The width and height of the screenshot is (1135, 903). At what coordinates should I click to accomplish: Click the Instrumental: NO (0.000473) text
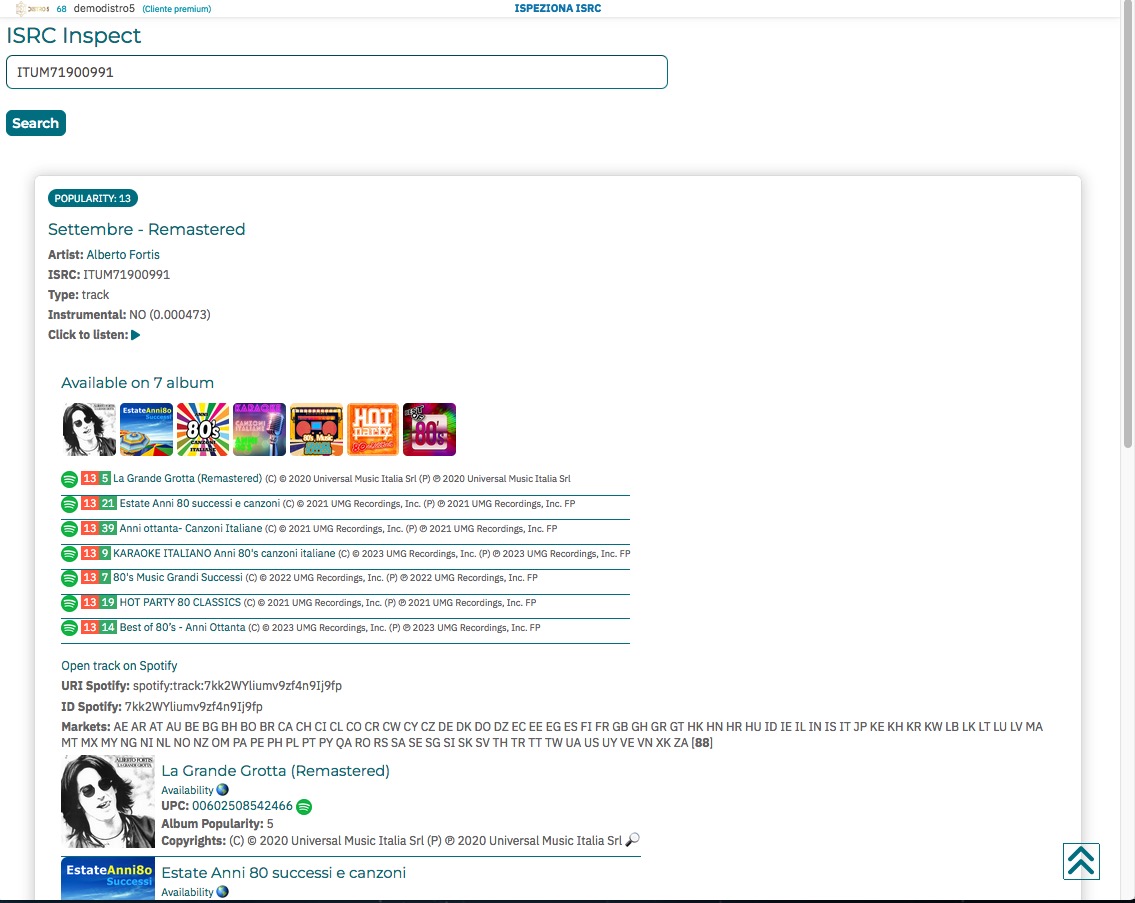[x=129, y=315]
